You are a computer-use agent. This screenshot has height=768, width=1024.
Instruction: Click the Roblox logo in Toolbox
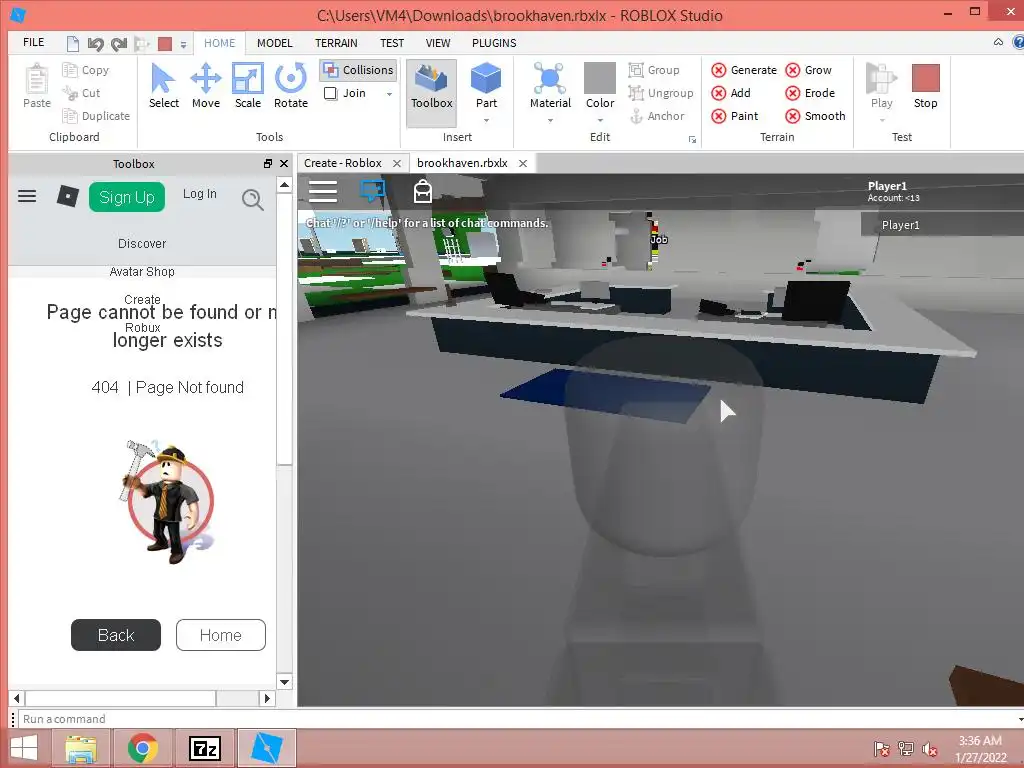tap(67, 196)
